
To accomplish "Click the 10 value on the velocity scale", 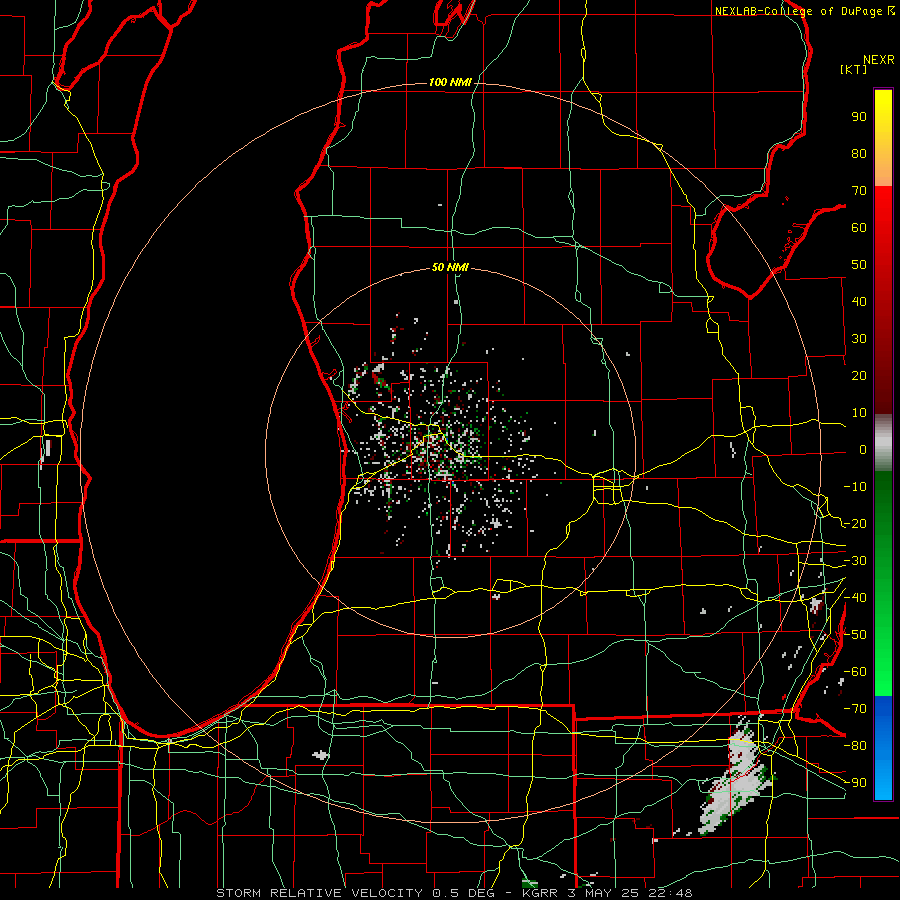I will pyautogui.click(x=859, y=413).
